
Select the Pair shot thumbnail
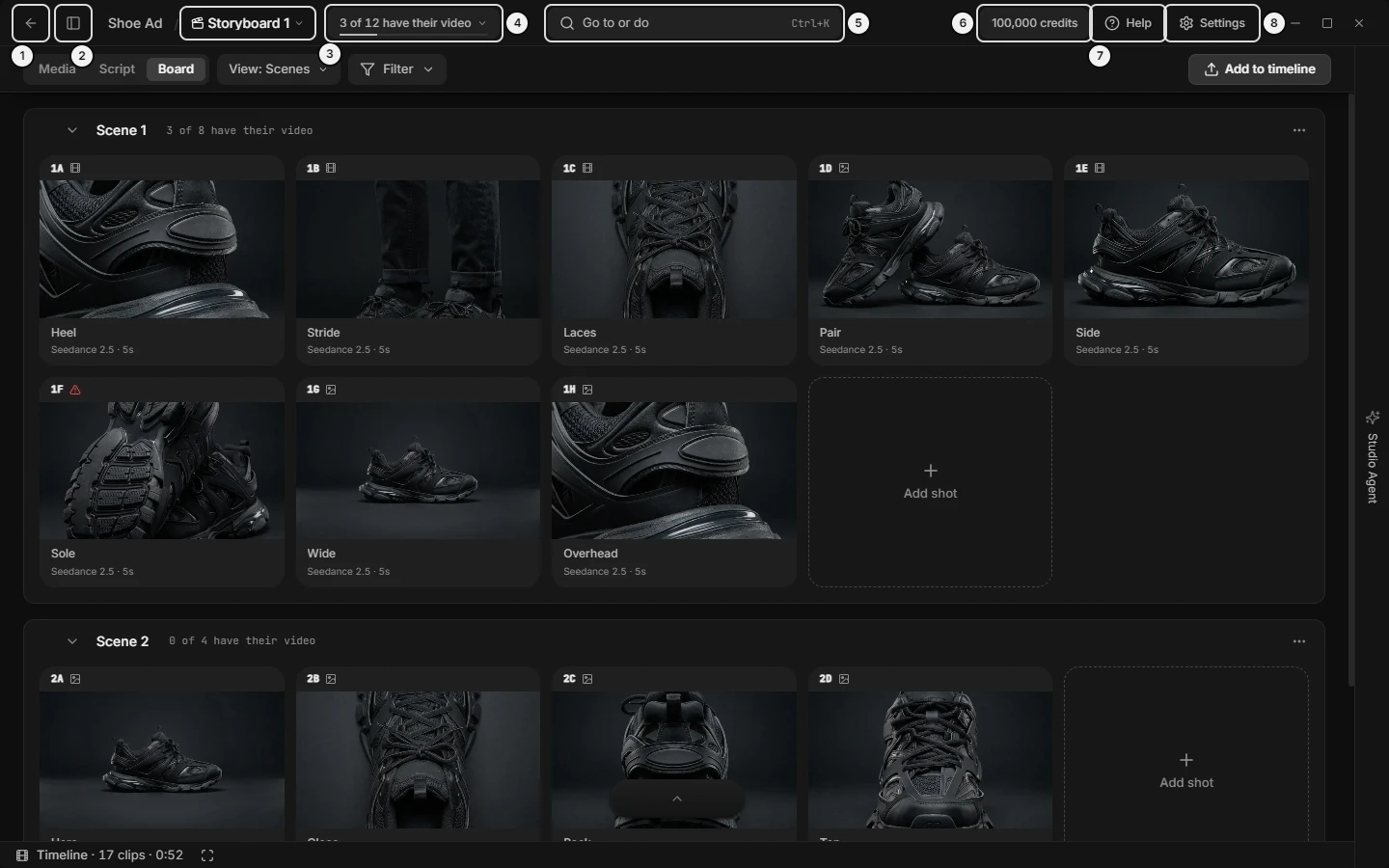click(930, 249)
